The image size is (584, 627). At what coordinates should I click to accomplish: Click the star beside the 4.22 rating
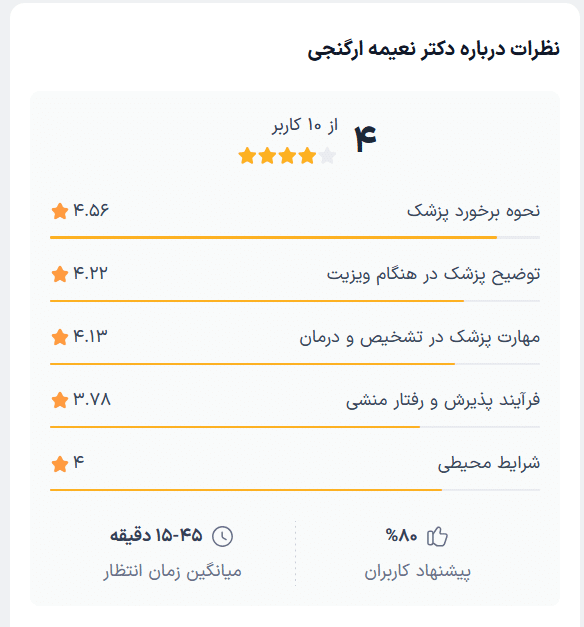(60, 274)
